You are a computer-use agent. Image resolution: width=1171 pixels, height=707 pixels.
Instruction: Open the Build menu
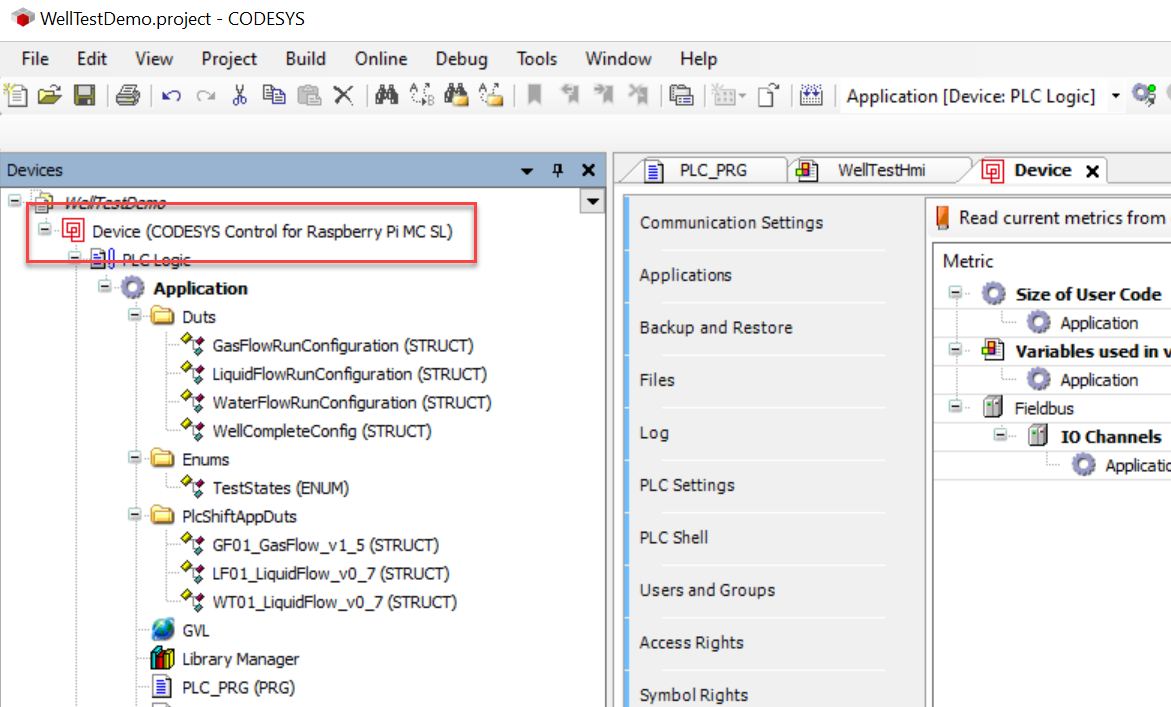pos(305,59)
